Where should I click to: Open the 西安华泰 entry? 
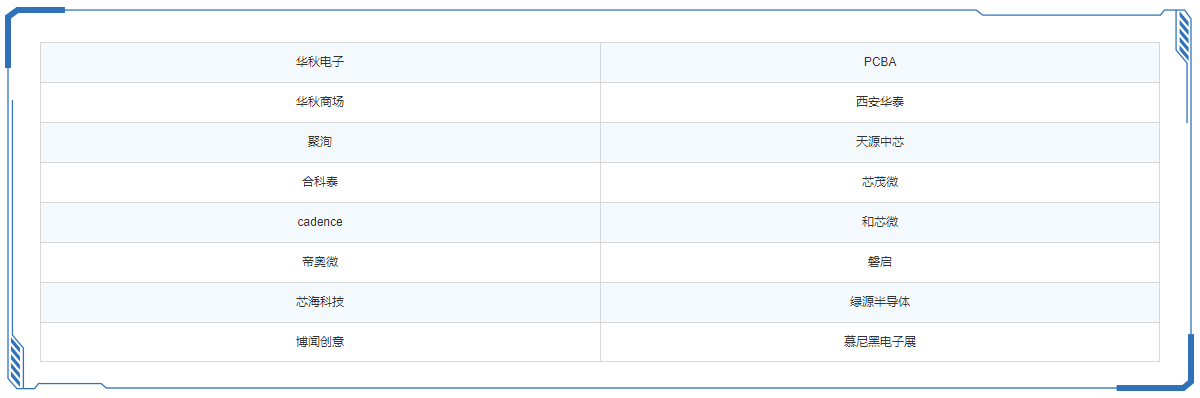880,102
